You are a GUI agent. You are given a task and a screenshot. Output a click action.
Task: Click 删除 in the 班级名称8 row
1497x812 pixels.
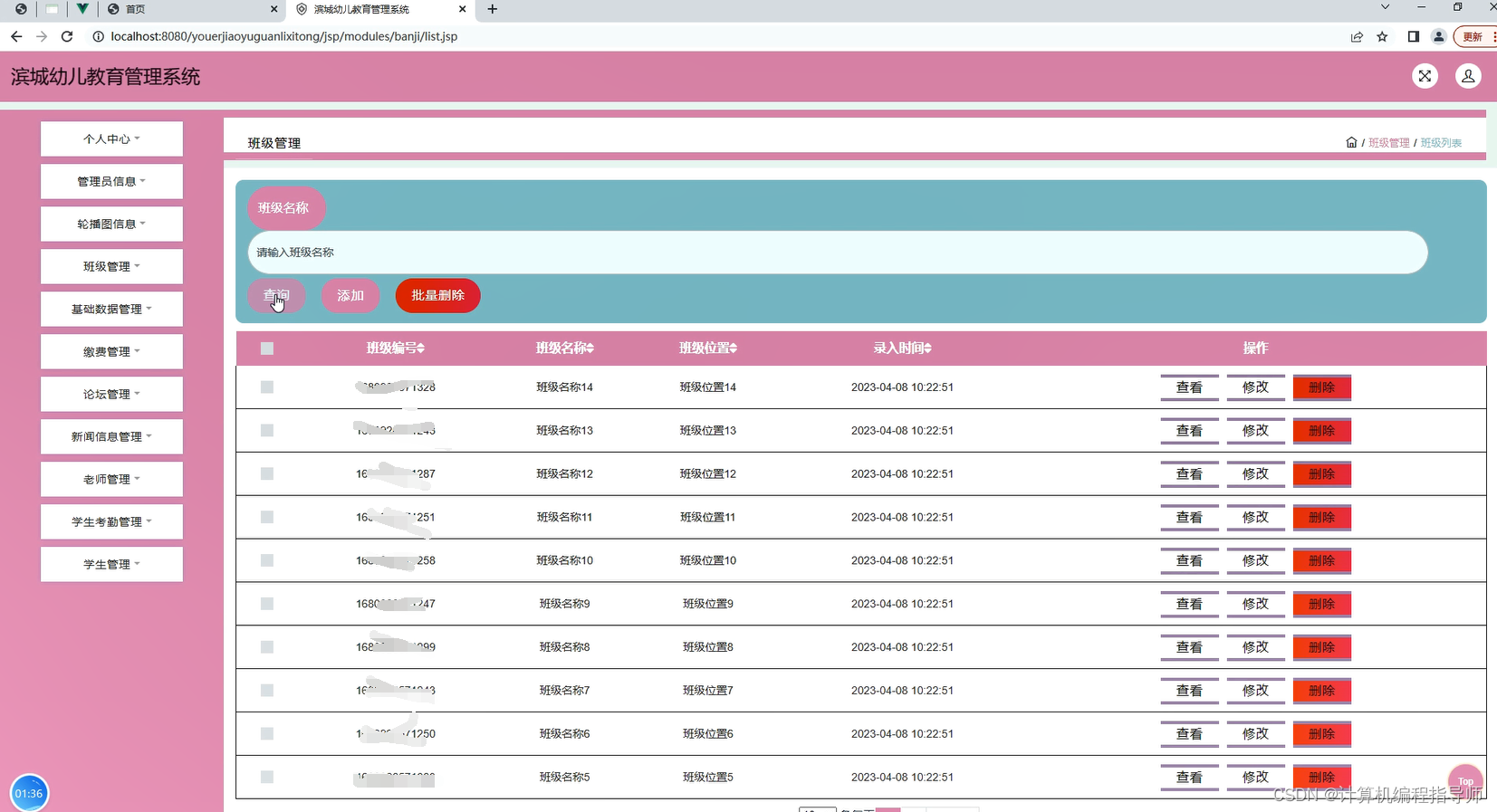(1321, 648)
